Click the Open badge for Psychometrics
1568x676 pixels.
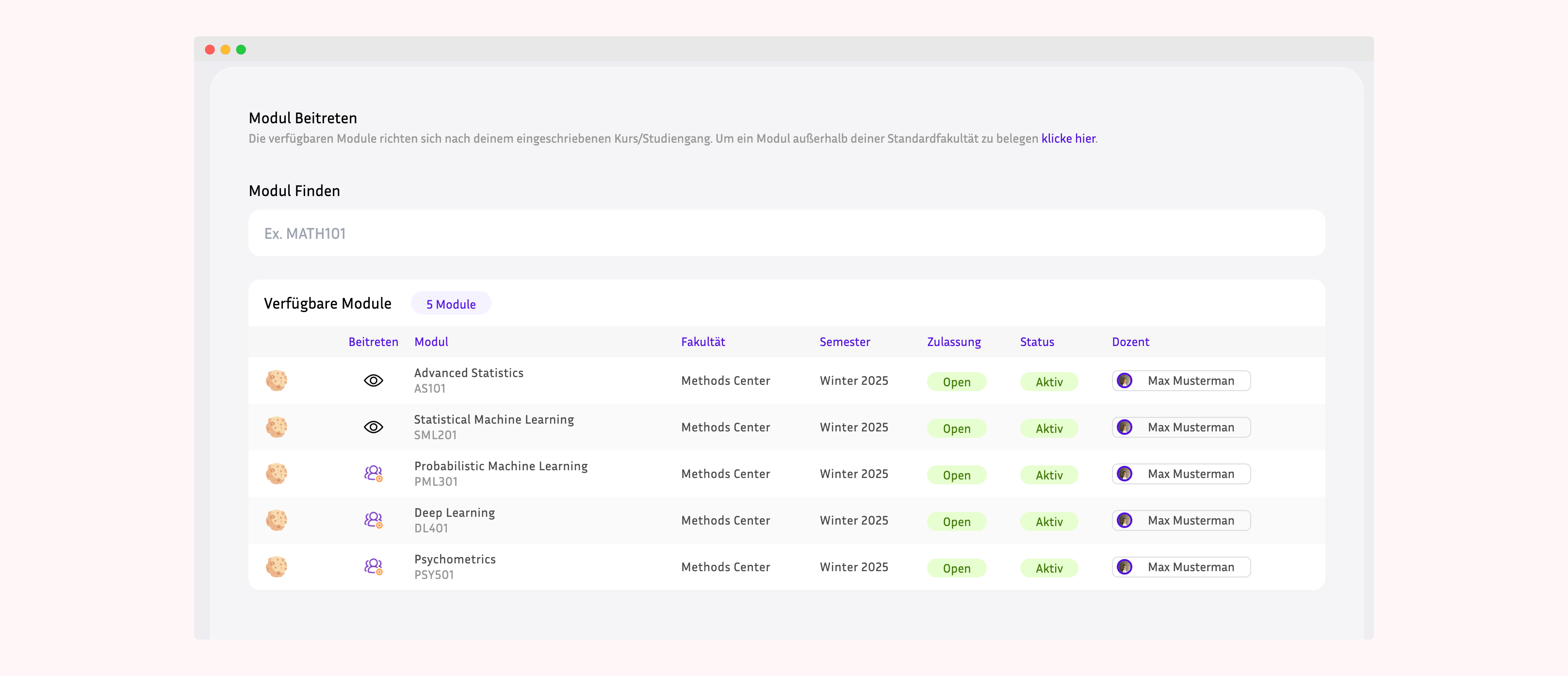(956, 568)
